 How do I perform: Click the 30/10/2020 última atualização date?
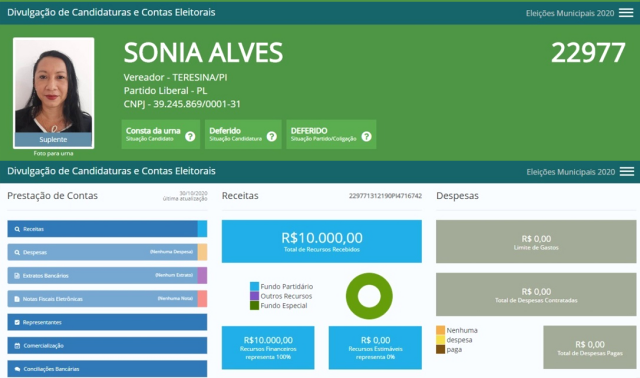click(x=185, y=196)
